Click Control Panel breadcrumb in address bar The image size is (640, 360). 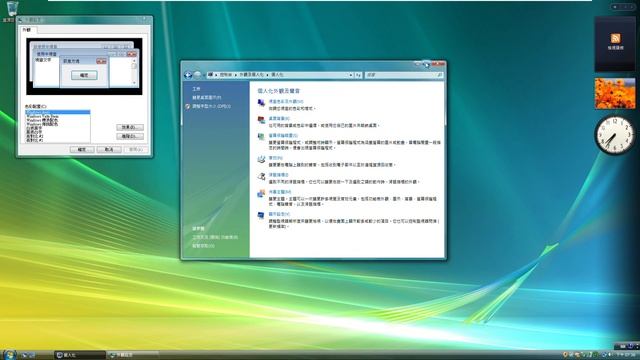[226, 75]
